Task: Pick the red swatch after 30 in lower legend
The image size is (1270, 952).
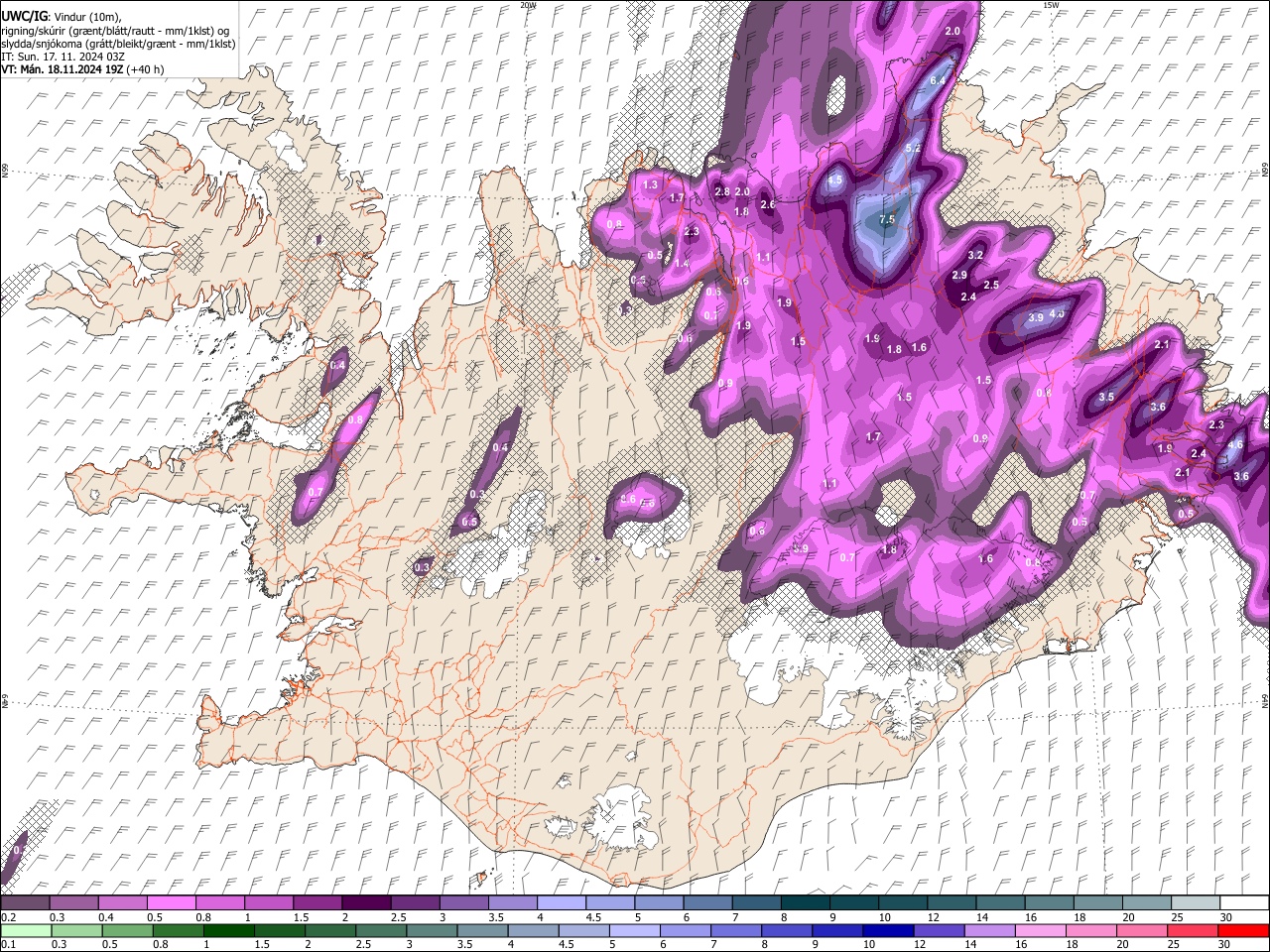Action: 1244,930
